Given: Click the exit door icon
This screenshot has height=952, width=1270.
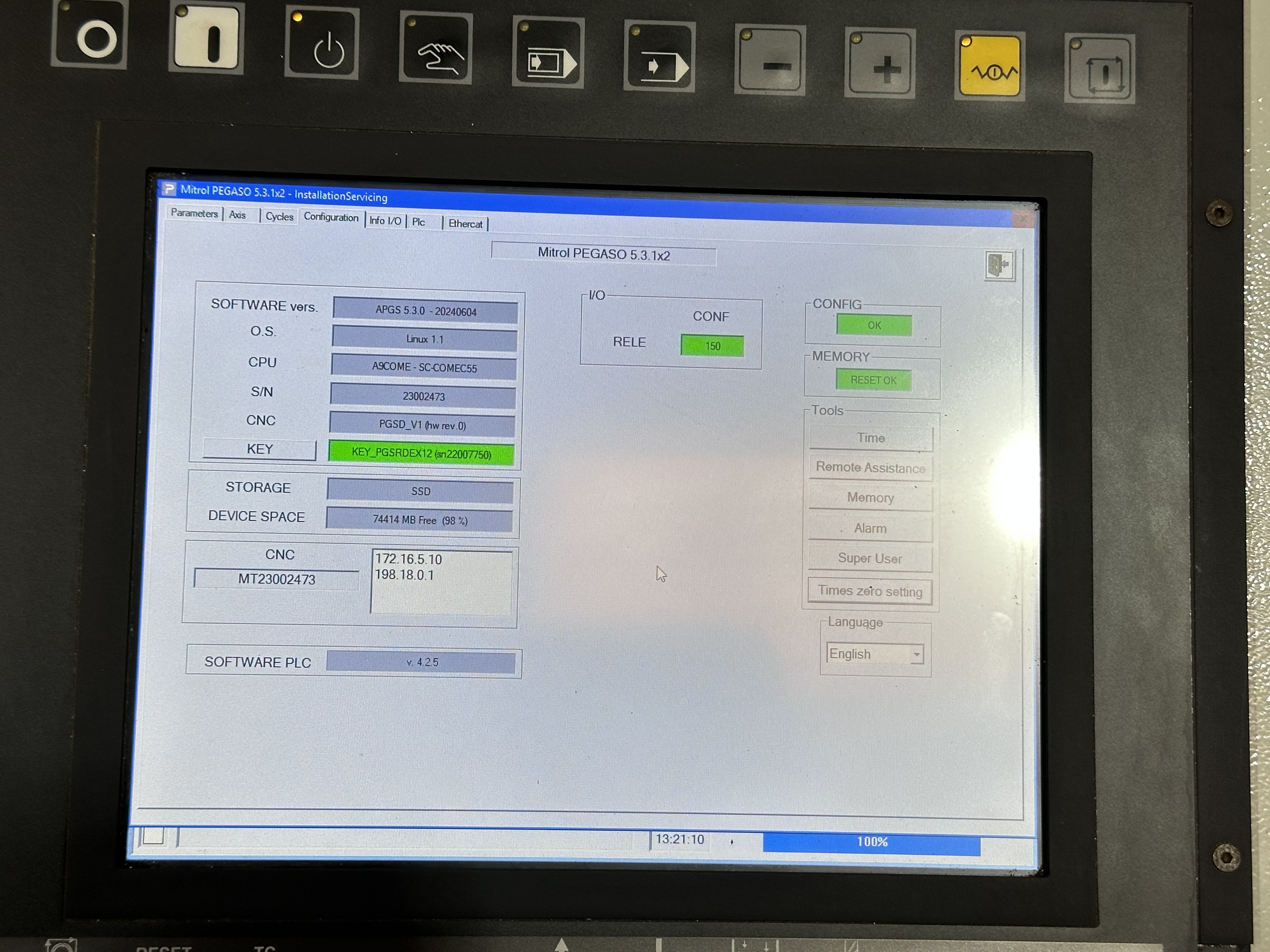Looking at the screenshot, I should click(x=999, y=265).
